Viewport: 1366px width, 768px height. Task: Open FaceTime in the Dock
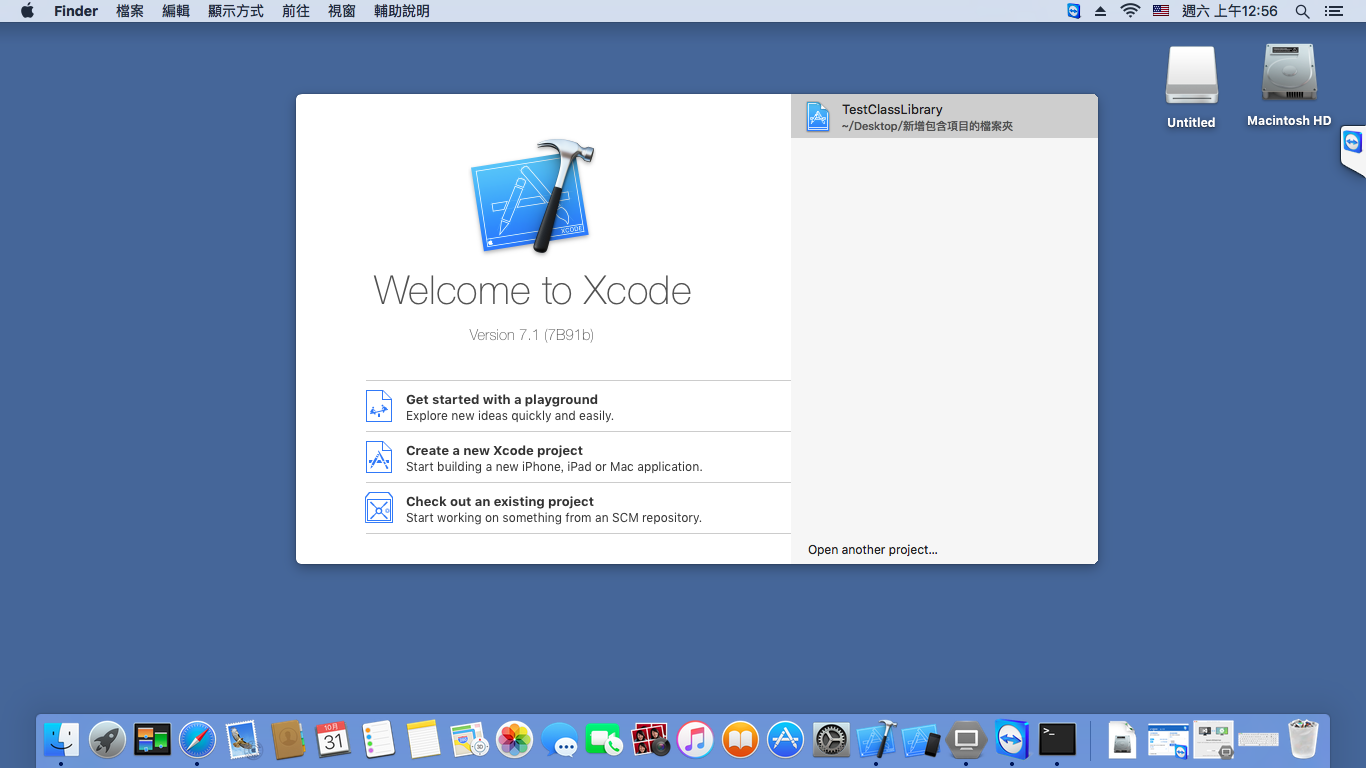(x=605, y=740)
